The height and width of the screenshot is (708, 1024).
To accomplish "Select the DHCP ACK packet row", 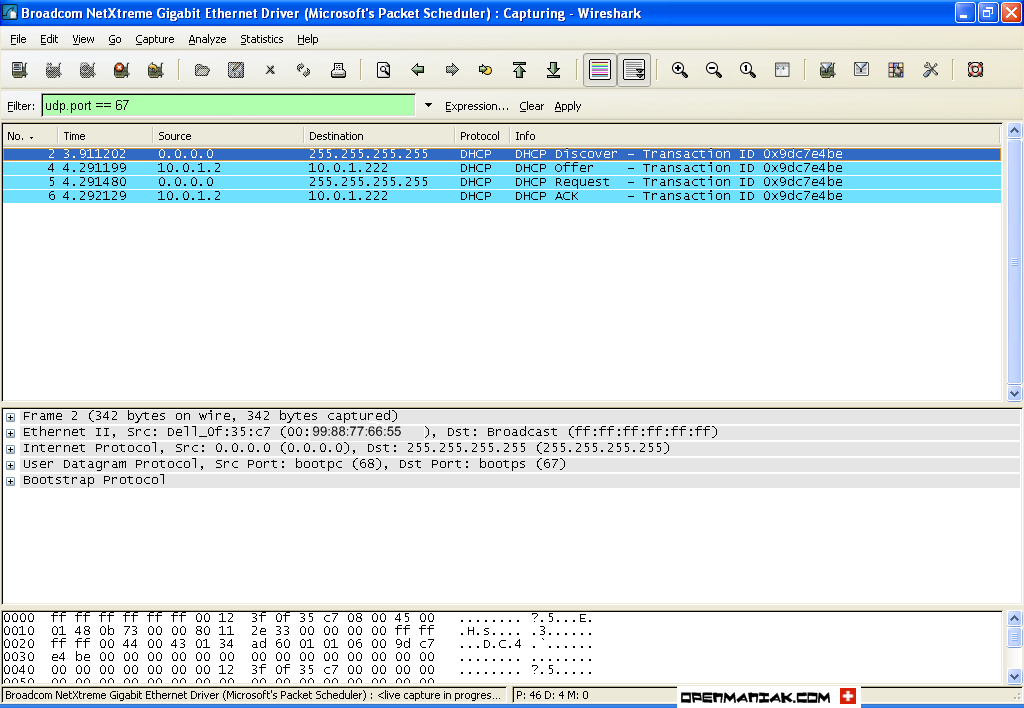I will click(502, 196).
